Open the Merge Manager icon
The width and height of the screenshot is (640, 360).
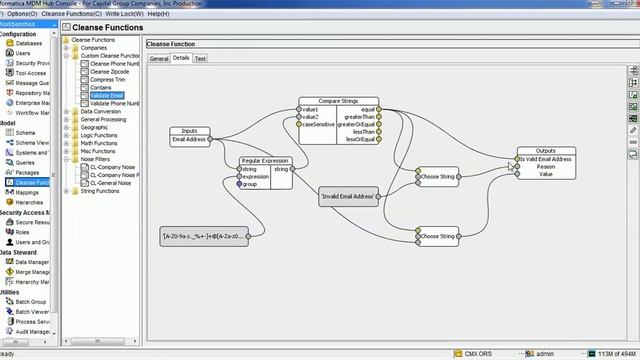pyautogui.click(x=10, y=272)
